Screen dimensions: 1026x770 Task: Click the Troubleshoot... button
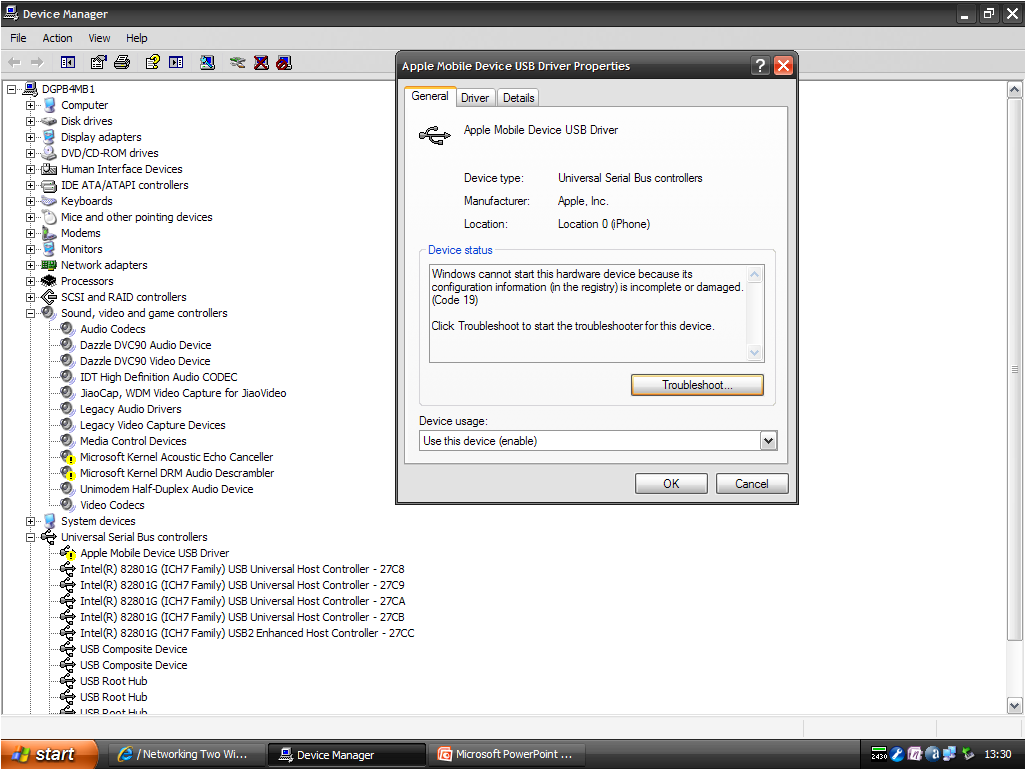(x=698, y=385)
